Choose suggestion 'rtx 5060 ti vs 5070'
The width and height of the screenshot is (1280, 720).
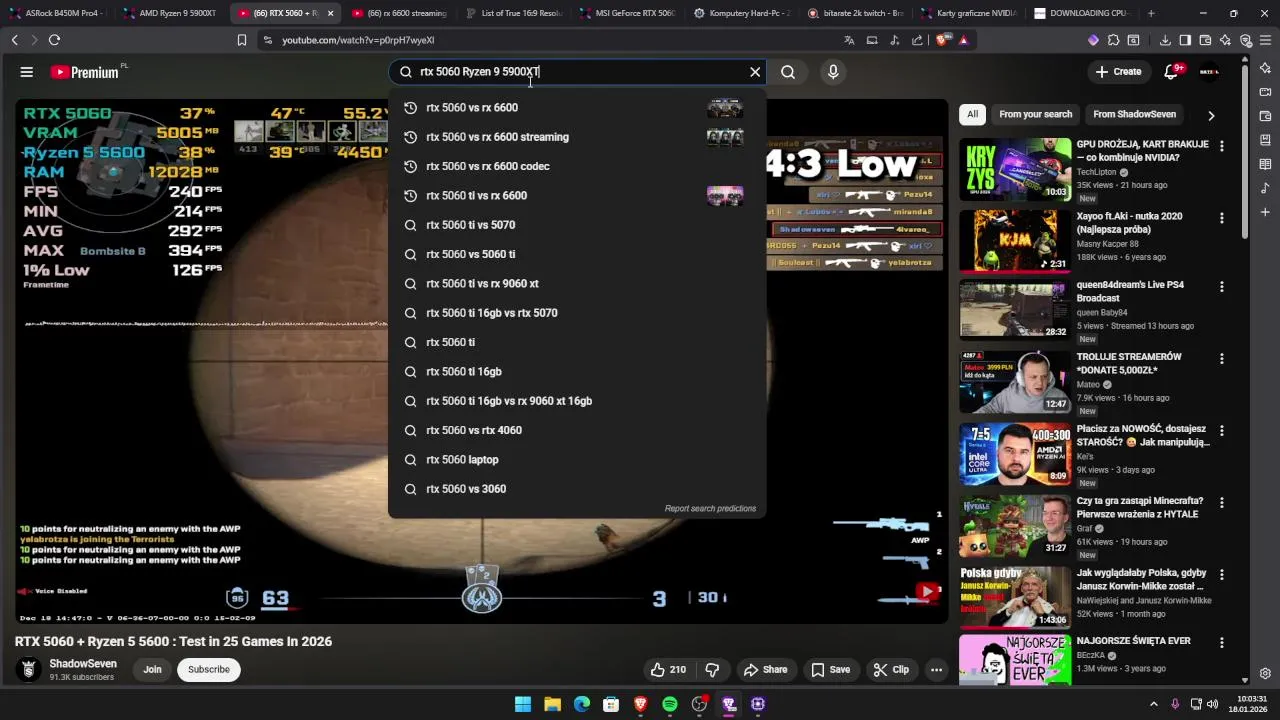coord(577,225)
